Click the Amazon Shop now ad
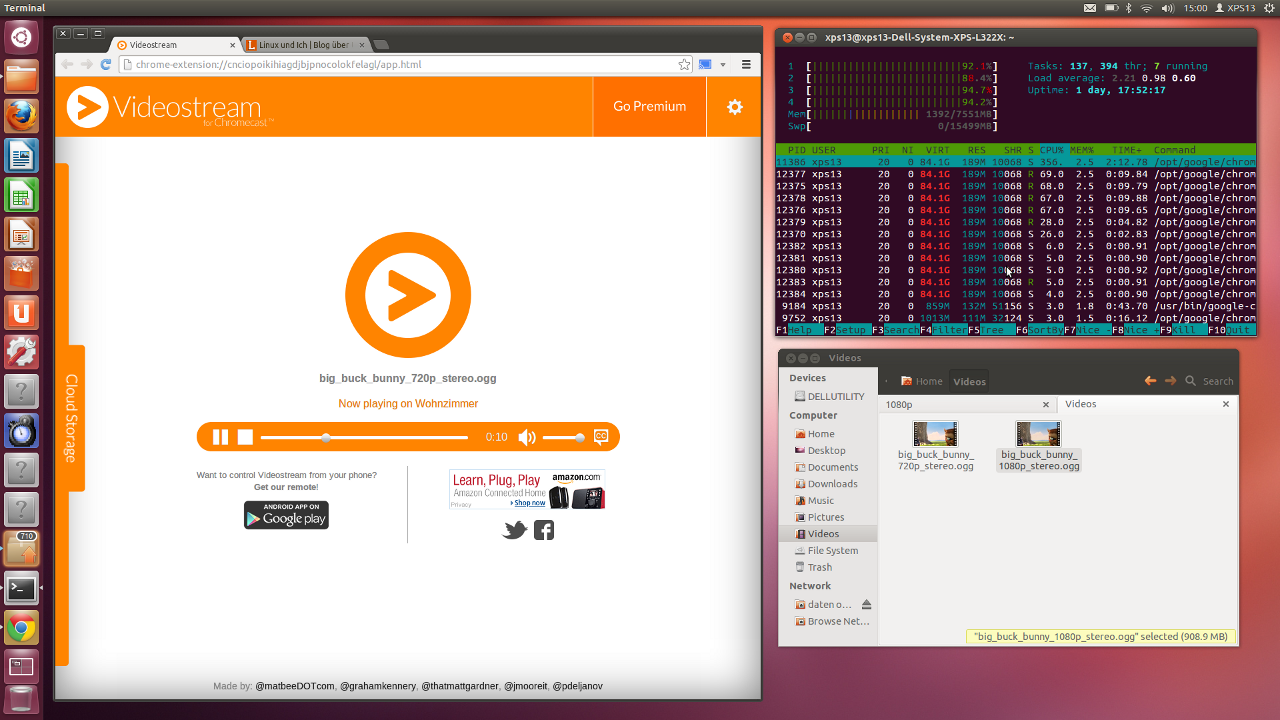The height and width of the screenshot is (720, 1280). pyautogui.click(x=527, y=489)
